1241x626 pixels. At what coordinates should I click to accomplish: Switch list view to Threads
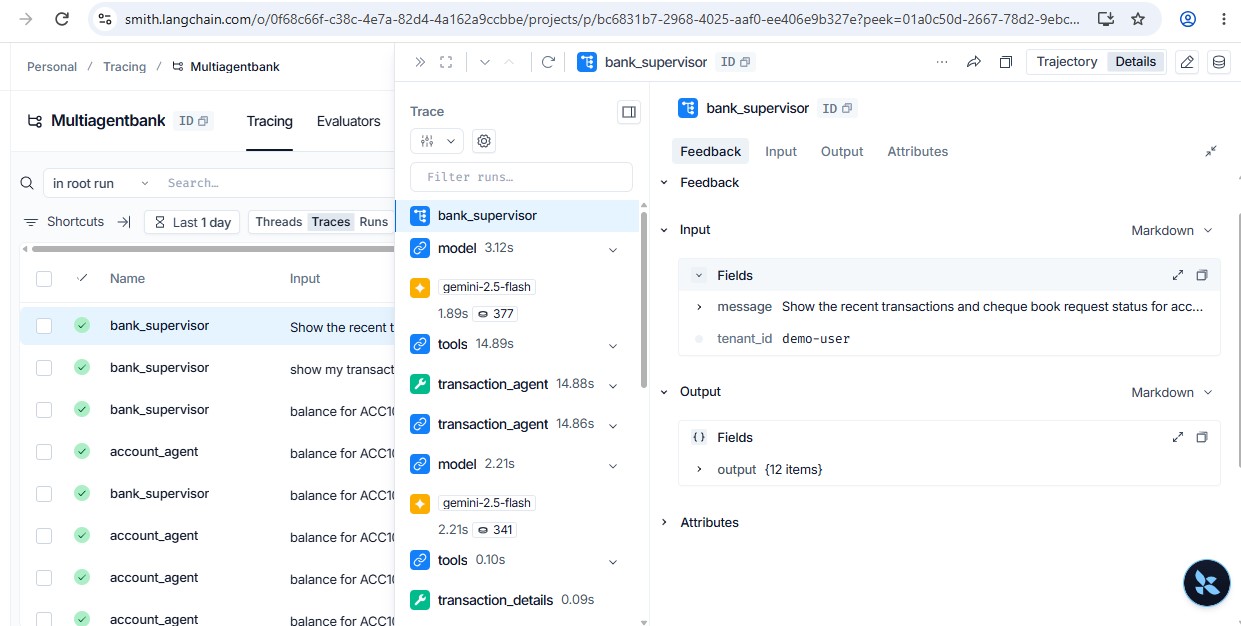pos(279,222)
